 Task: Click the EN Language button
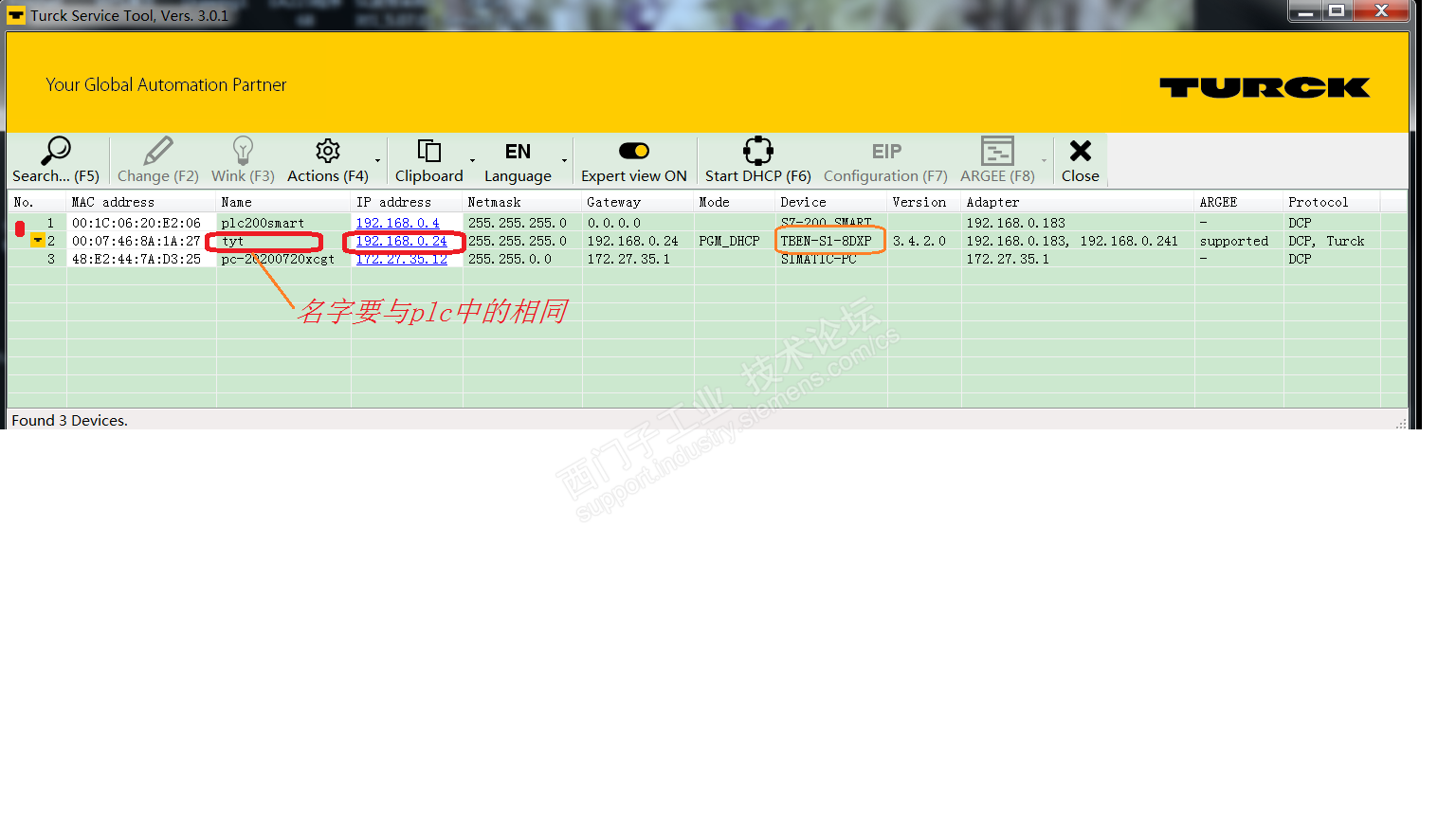click(x=518, y=159)
